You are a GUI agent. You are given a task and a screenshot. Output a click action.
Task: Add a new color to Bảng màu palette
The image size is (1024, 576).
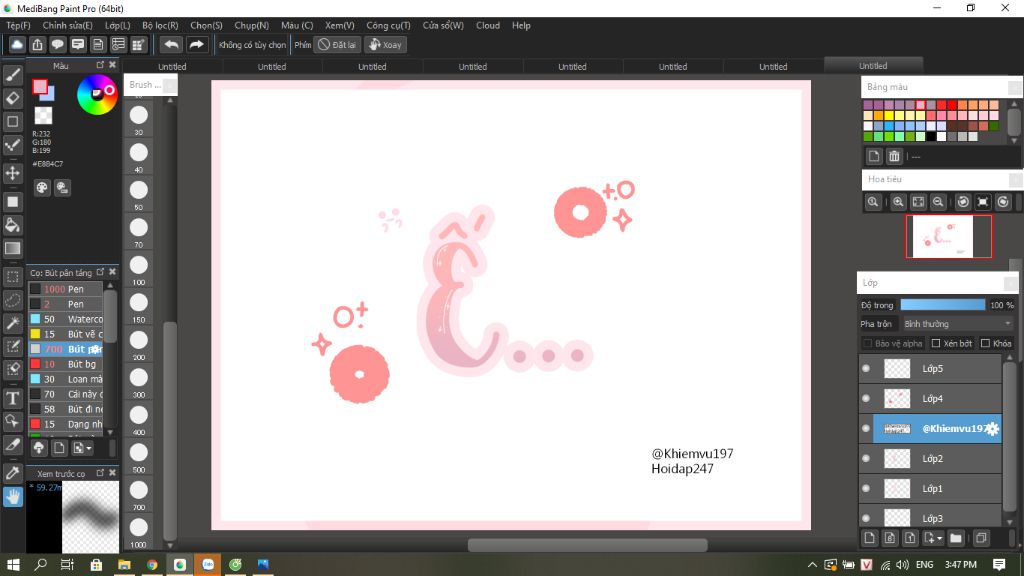click(874, 156)
